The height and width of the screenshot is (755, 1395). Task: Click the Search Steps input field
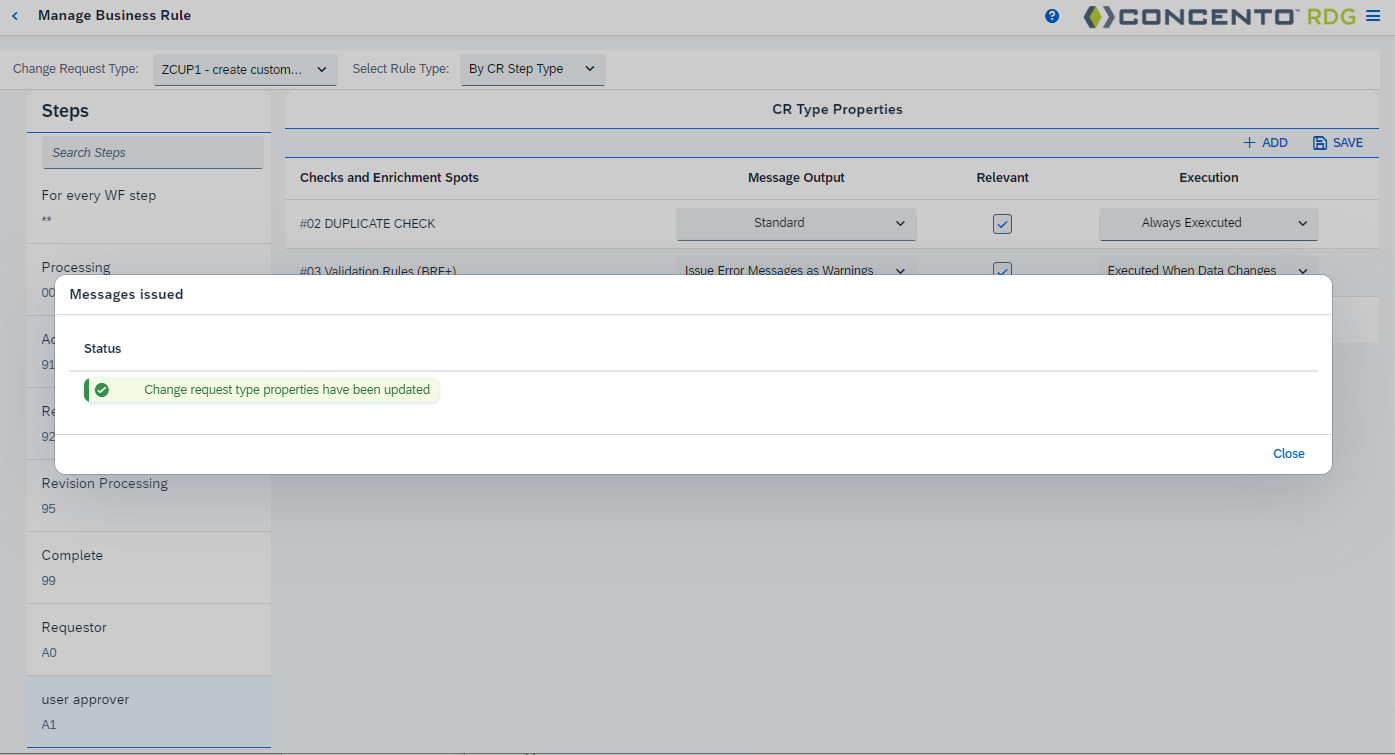152,152
